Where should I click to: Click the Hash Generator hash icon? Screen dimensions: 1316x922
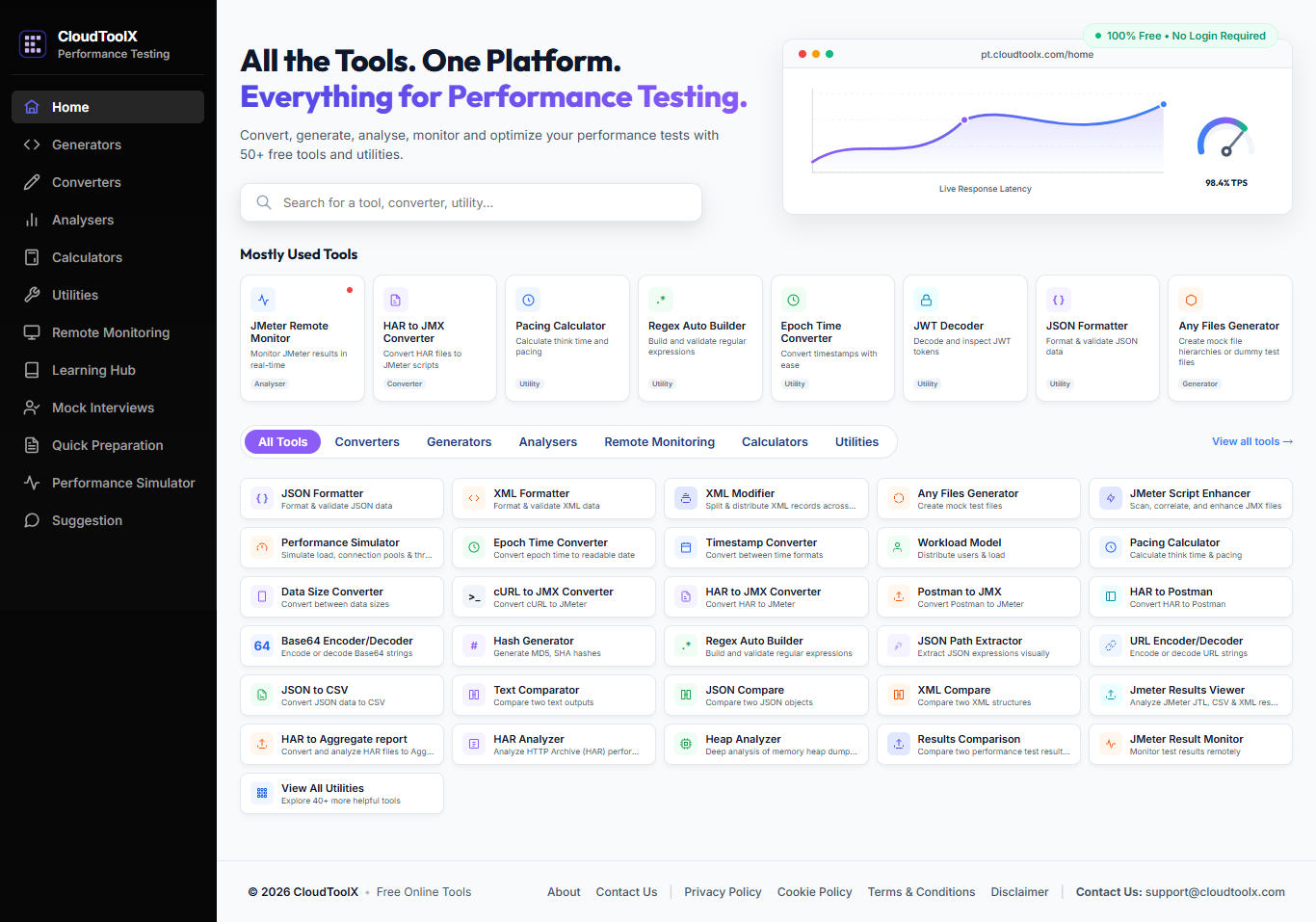[x=474, y=645]
